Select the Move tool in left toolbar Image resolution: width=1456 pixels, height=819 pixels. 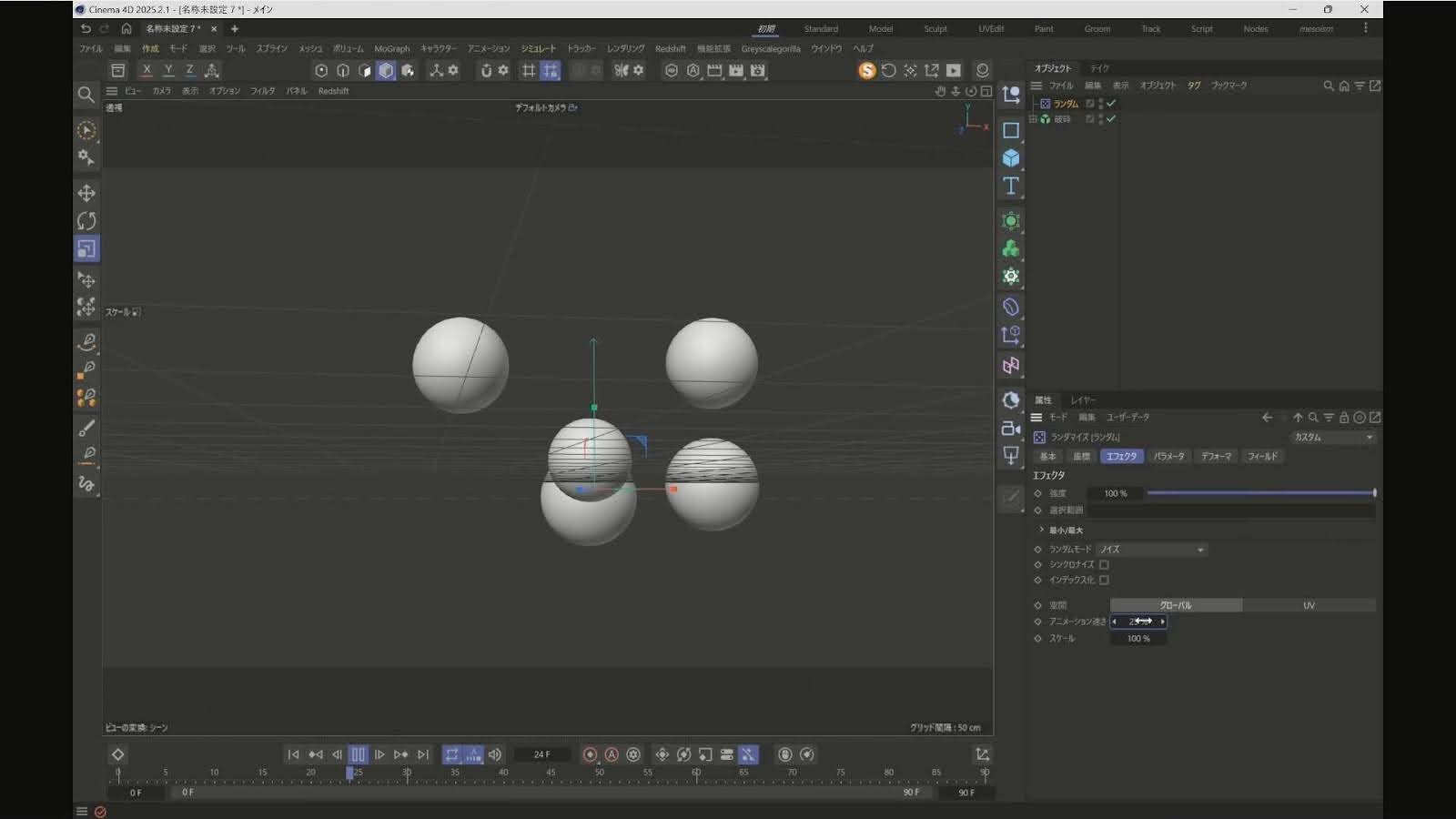86,193
